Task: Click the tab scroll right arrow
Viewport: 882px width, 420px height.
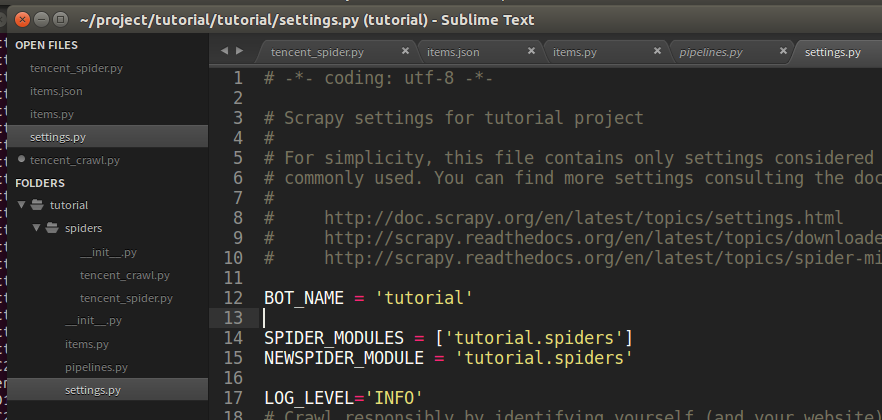Action: pyautogui.click(x=239, y=51)
